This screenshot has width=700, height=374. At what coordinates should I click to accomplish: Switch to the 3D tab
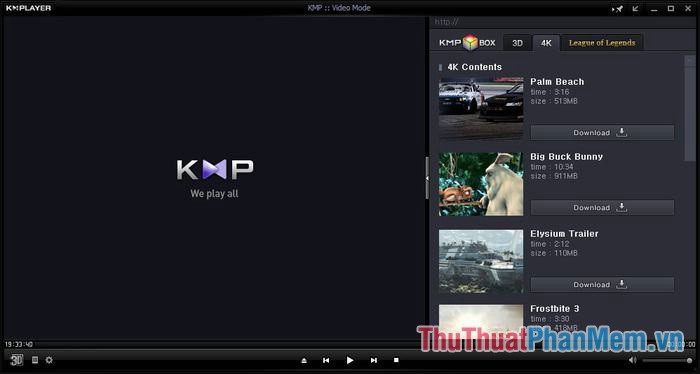517,43
